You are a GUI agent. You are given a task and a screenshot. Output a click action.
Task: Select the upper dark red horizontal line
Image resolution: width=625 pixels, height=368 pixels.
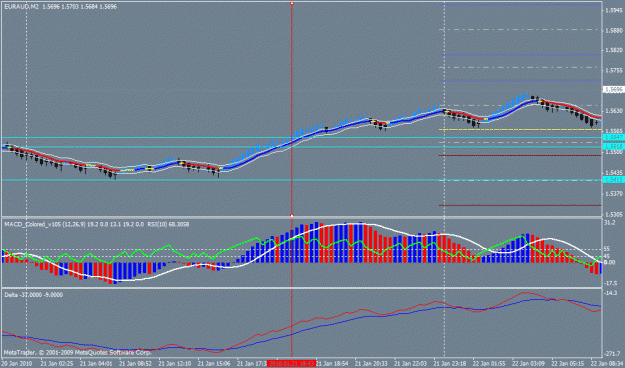(520, 155)
